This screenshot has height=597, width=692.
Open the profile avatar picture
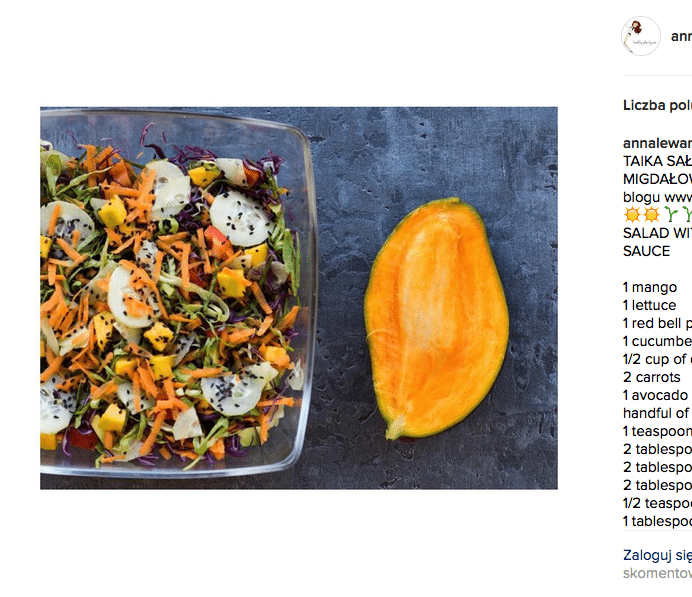pyautogui.click(x=640, y=36)
